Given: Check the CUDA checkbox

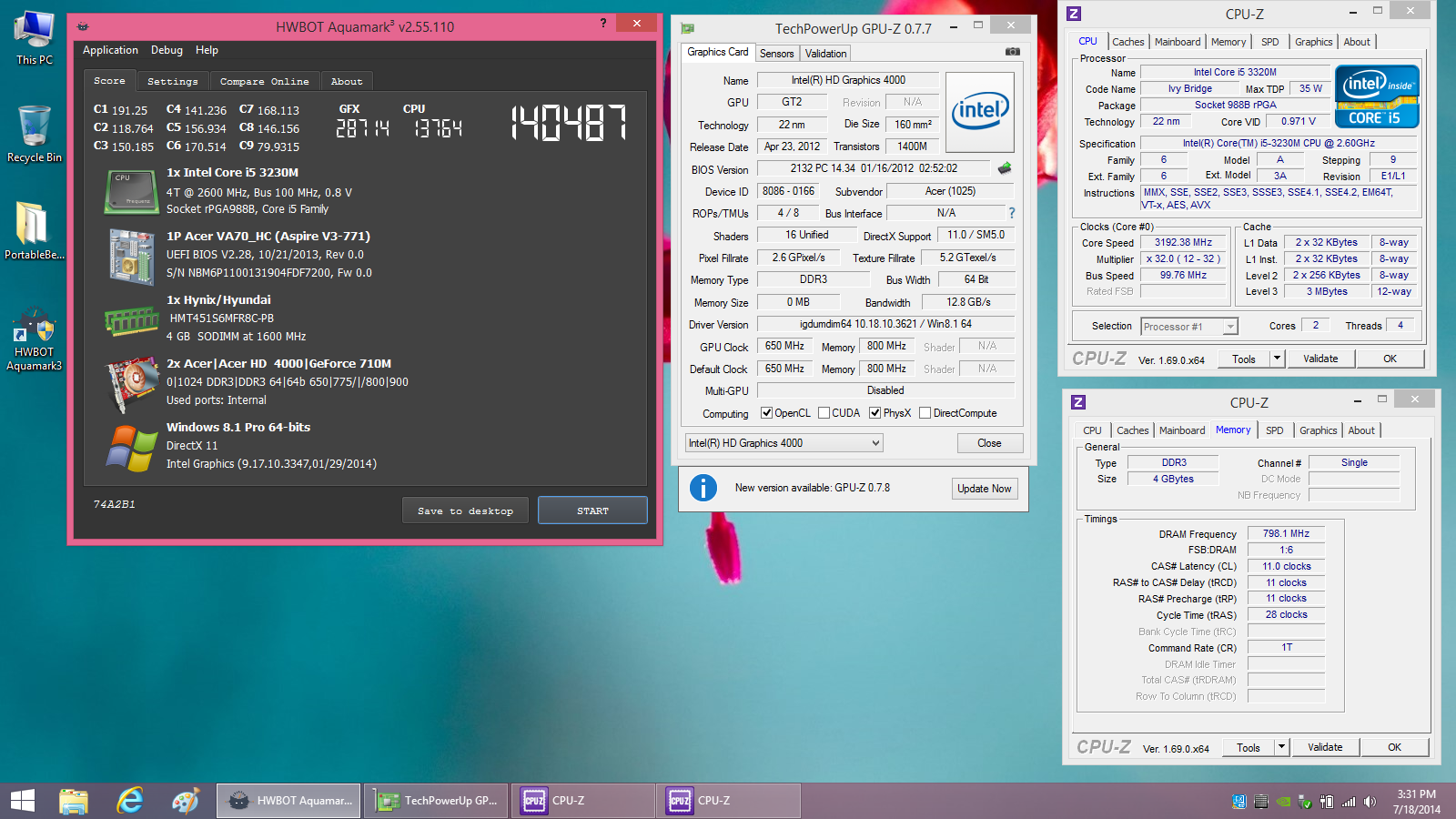Looking at the screenshot, I should pyautogui.click(x=824, y=413).
